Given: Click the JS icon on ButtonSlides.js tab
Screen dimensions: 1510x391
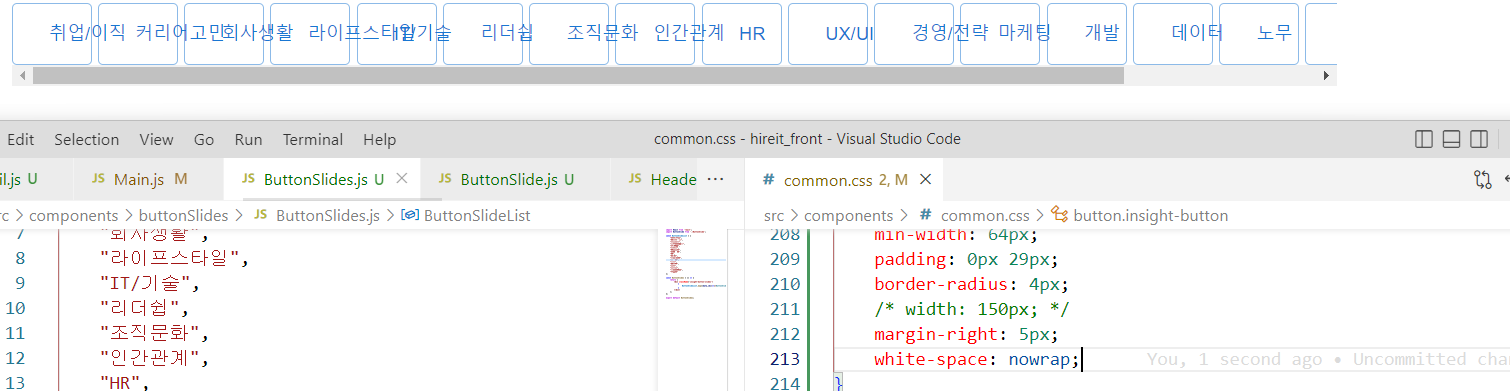Looking at the screenshot, I should pyautogui.click(x=248, y=180).
